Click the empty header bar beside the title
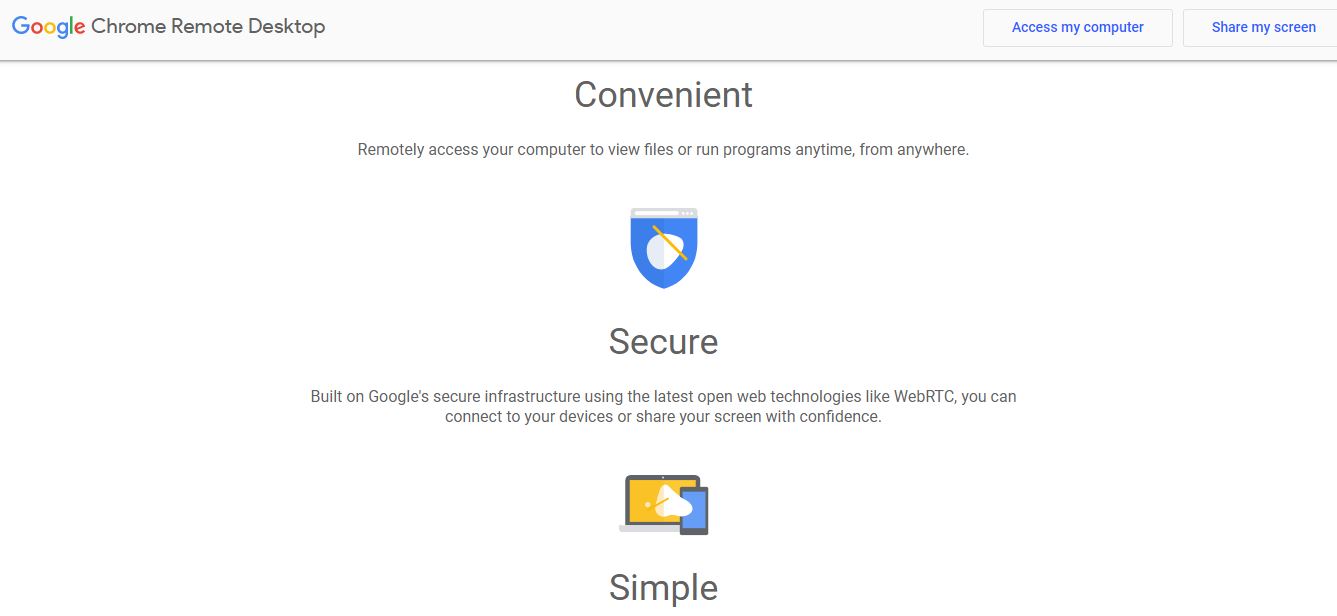This screenshot has width=1337, height=616. 650,28
